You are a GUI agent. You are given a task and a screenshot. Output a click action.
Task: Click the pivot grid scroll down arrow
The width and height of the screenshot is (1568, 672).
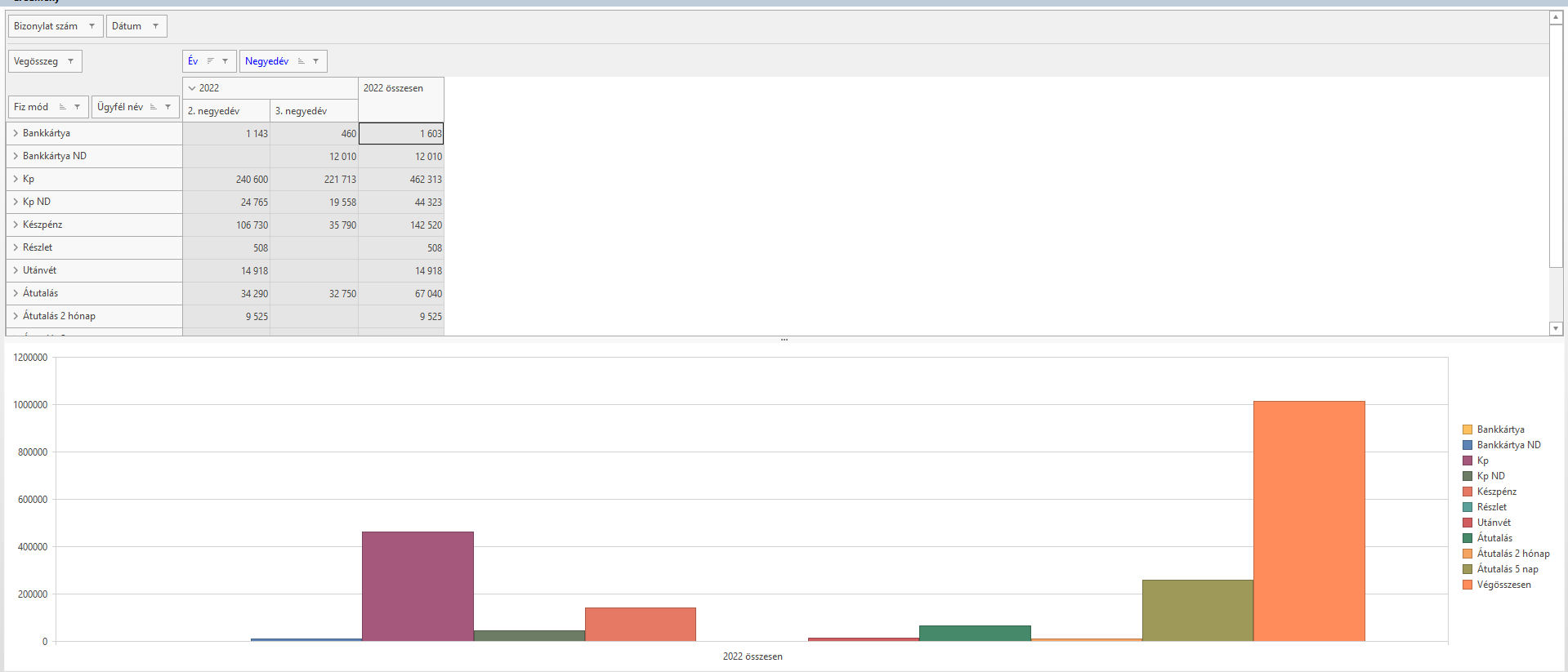(1556, 328)
